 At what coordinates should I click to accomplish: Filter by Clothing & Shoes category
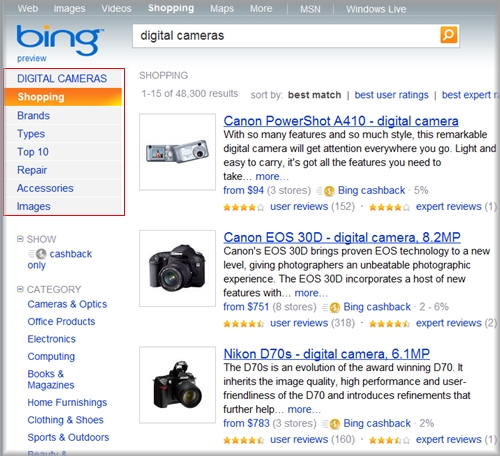[65, 420]
